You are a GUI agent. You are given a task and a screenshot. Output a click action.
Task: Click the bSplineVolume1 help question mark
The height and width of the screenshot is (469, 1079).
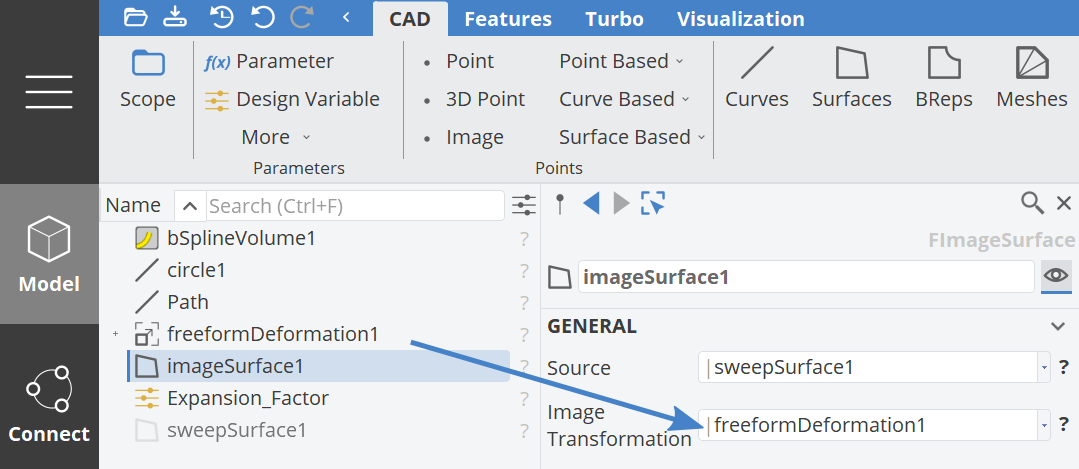(524, 239)
